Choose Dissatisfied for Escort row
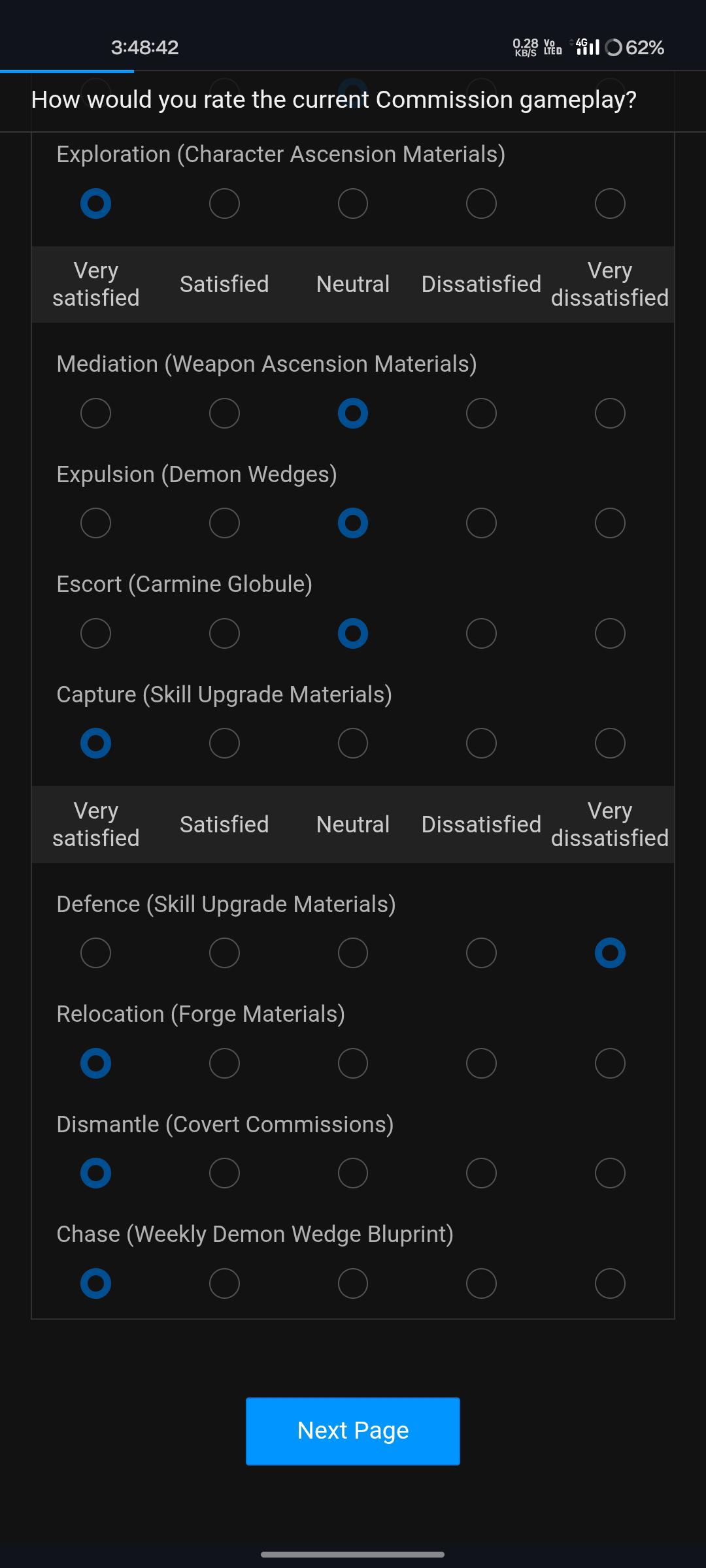706x1568 pixels. coord(481,634)
